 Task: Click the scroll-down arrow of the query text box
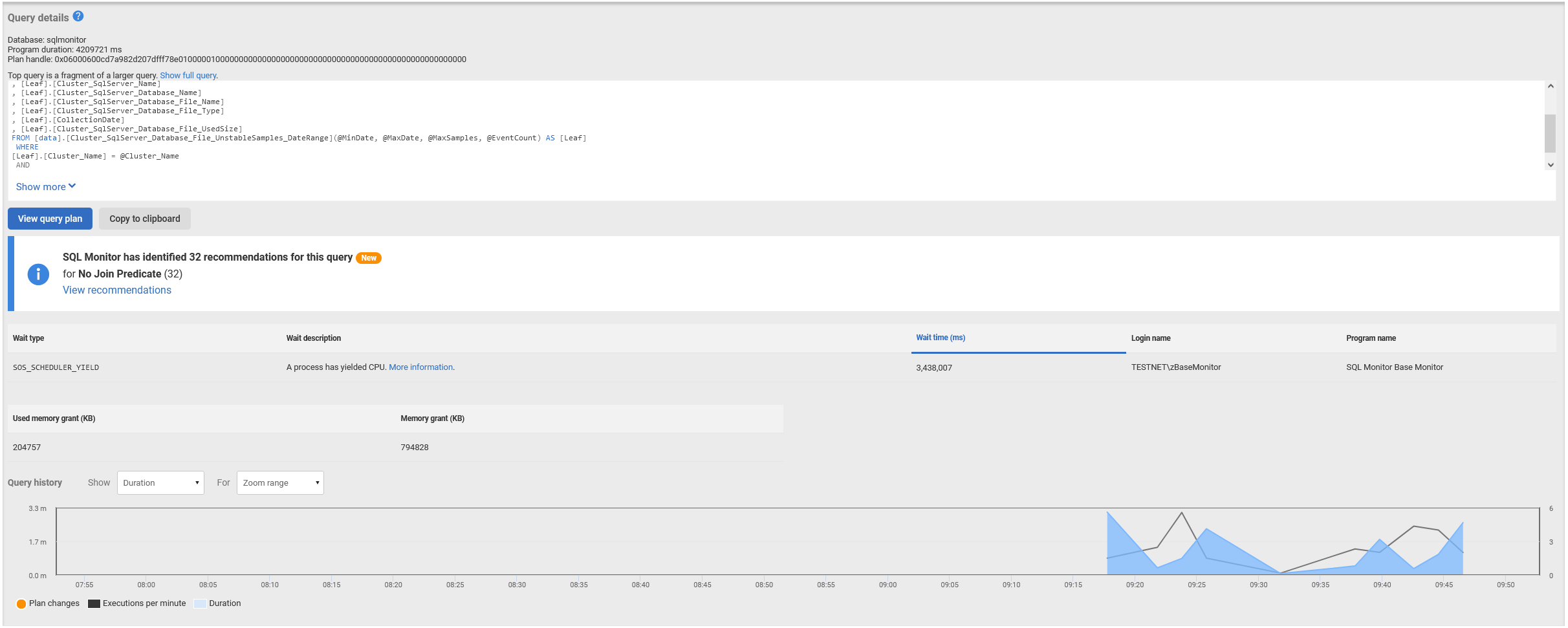pyautogui.click(x=1550, y=165)
